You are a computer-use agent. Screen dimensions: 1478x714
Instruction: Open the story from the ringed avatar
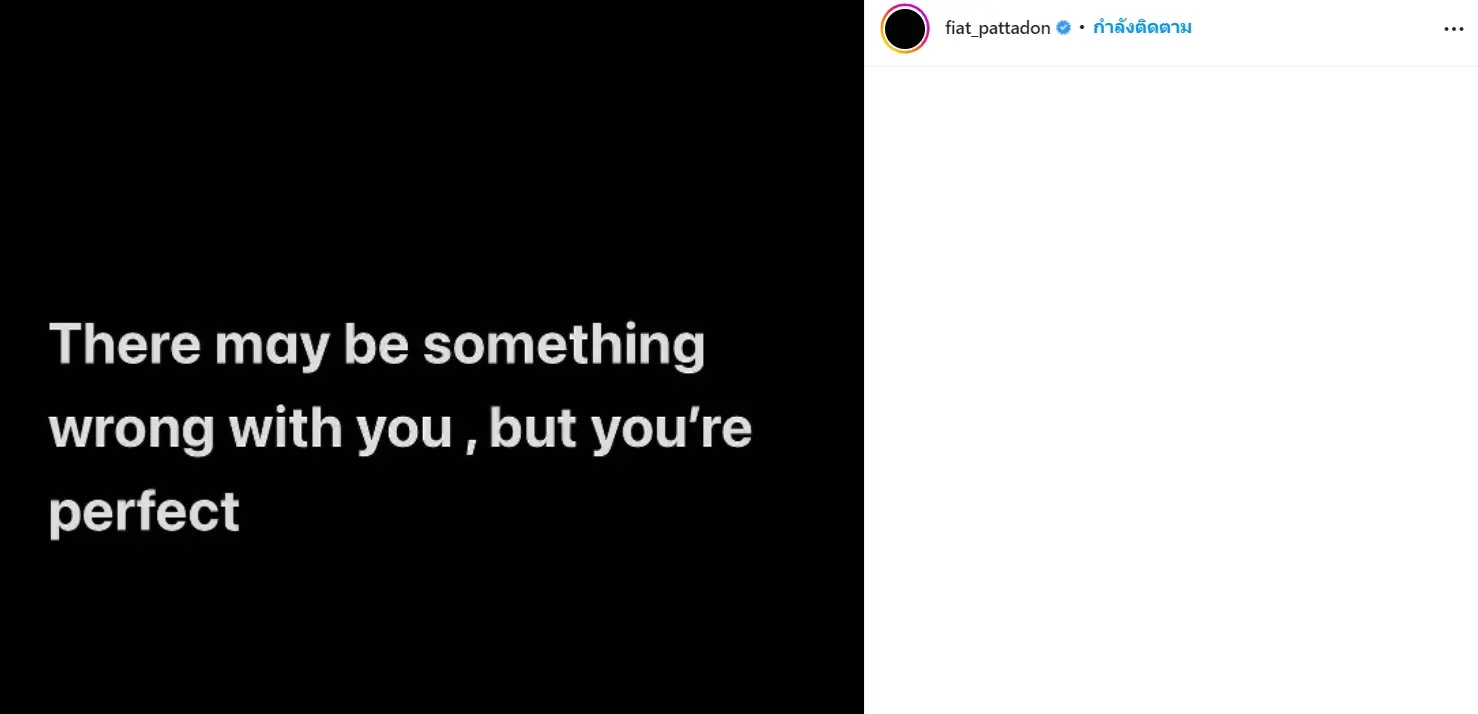tap(905, 29)
